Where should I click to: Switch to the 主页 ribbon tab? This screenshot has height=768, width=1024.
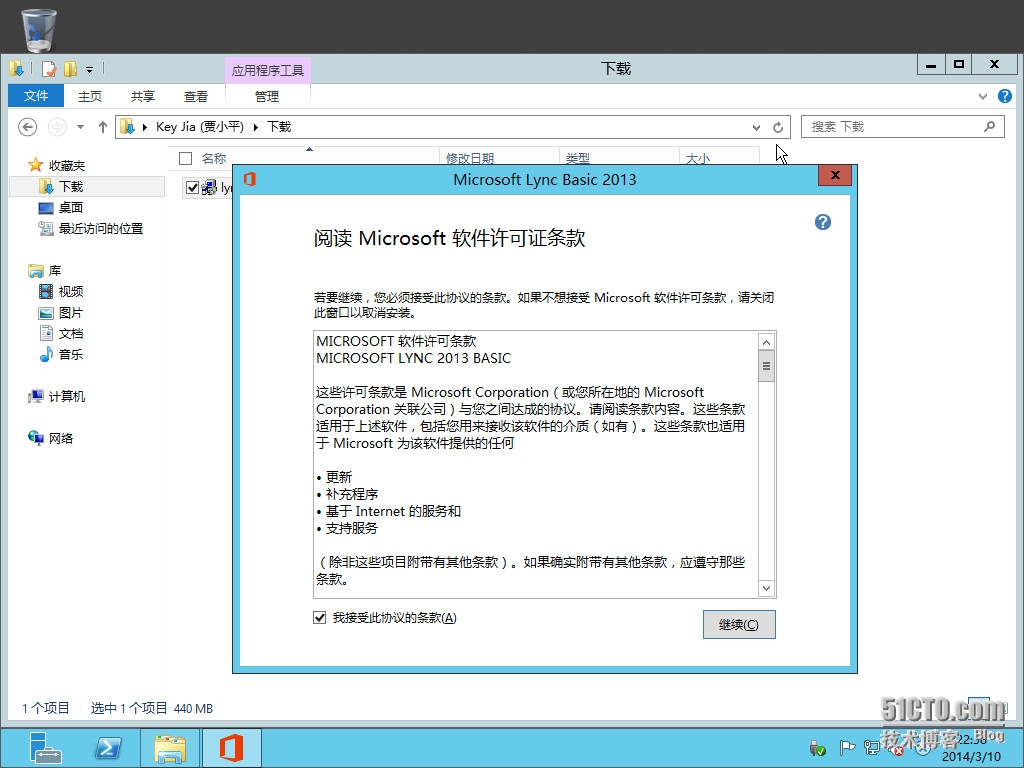click(90, 97)
